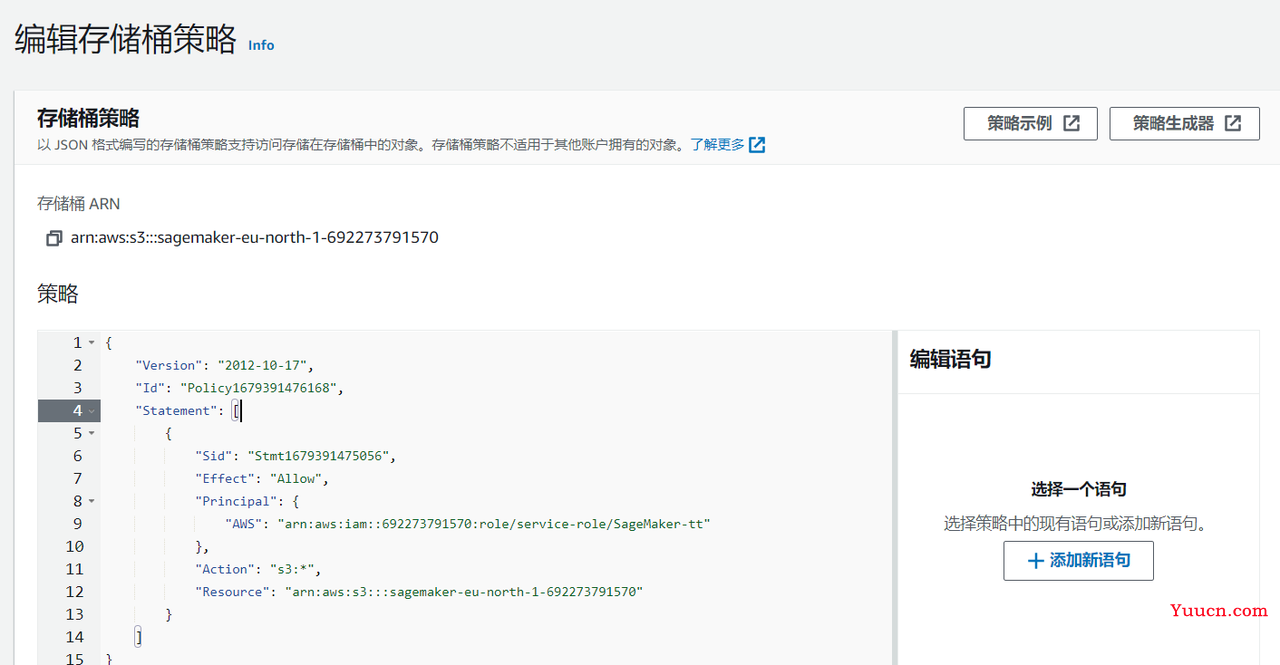Click line number 12 in the gutter
Viewport: 1280px width, 665px height.
point(74,592)
